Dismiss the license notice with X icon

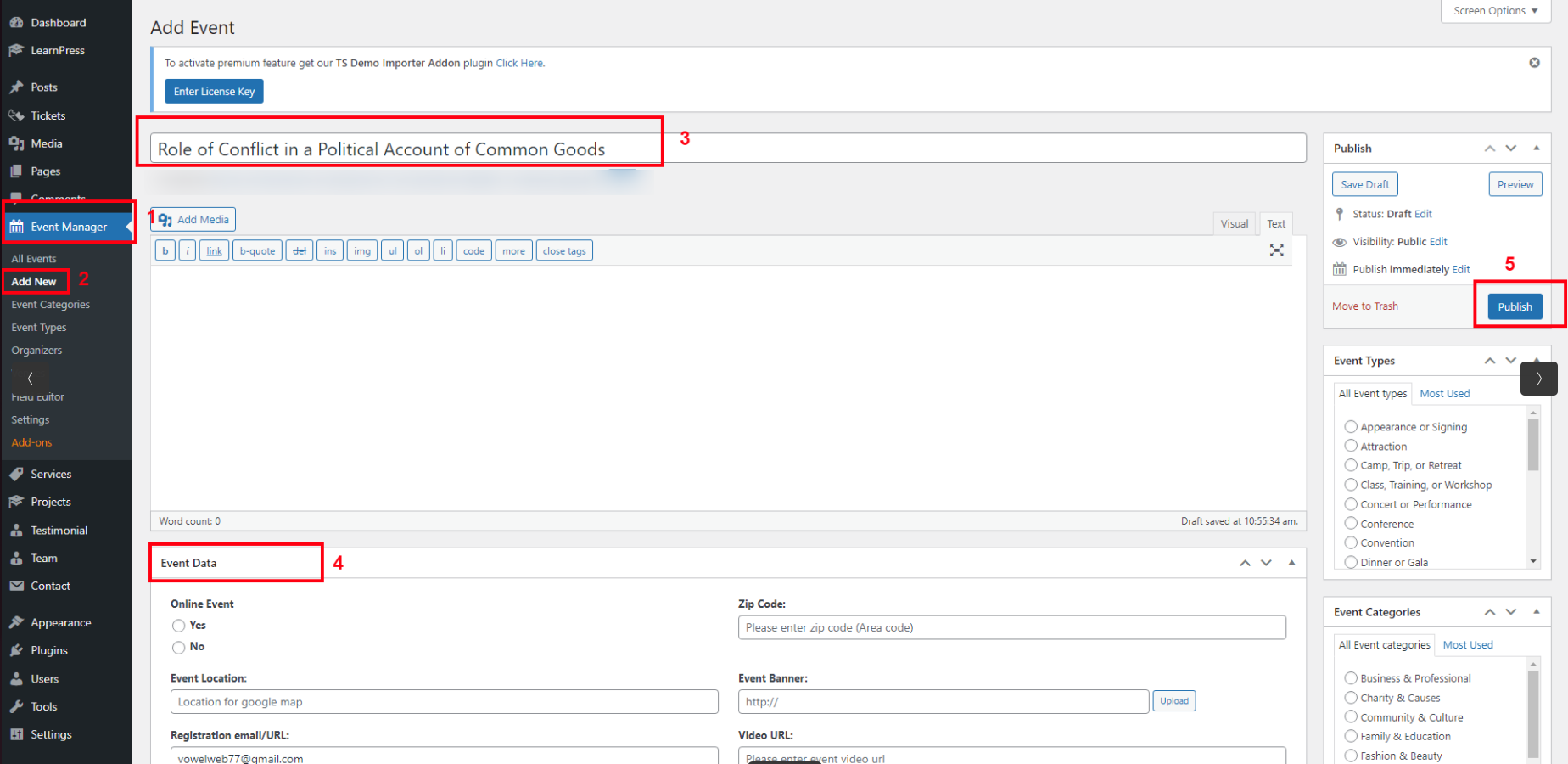tap(1534, 63)
